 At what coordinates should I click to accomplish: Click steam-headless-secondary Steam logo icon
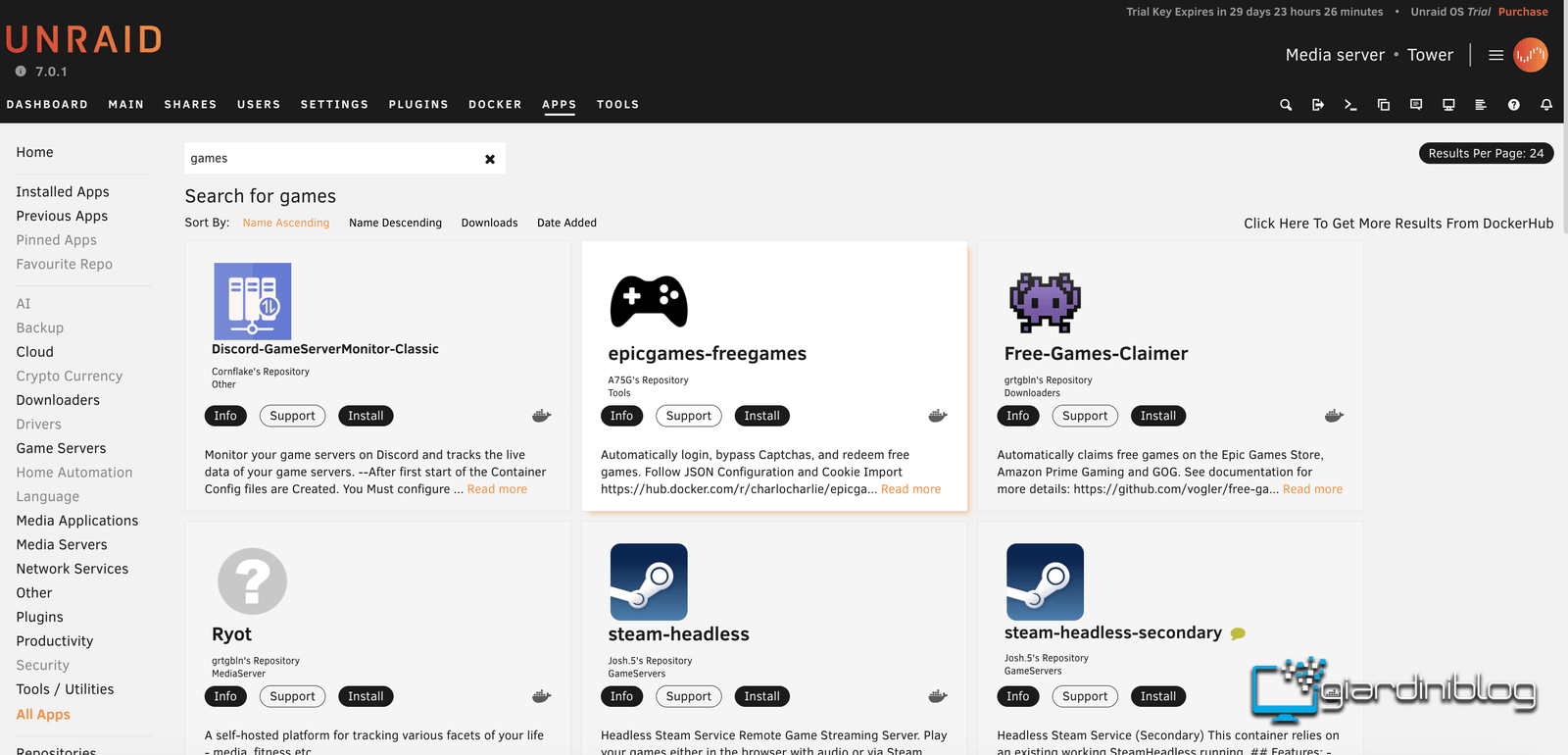coord(1045,582)
